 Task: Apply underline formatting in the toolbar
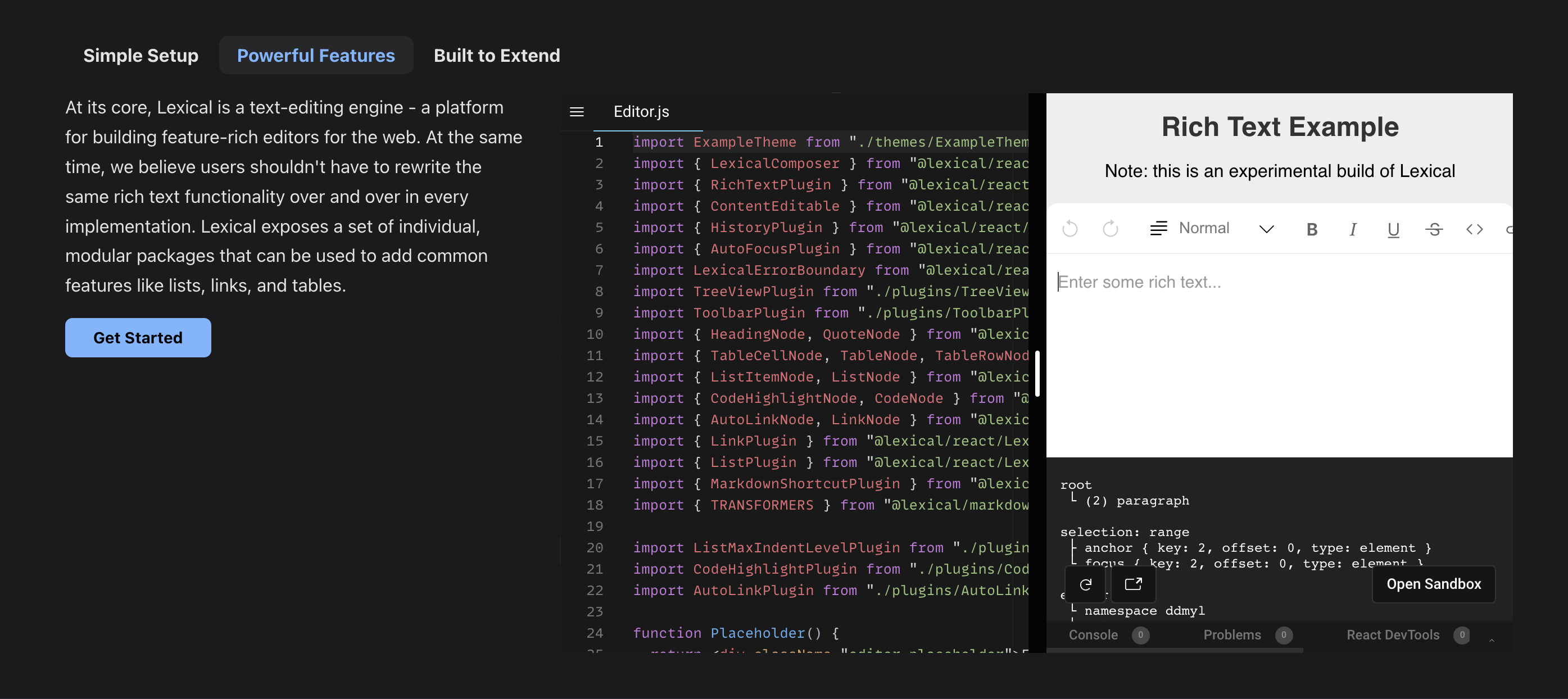coord(1393,229)
